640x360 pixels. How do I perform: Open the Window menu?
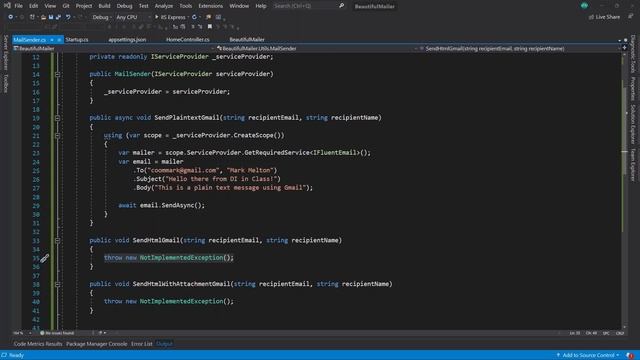[239, 6]
